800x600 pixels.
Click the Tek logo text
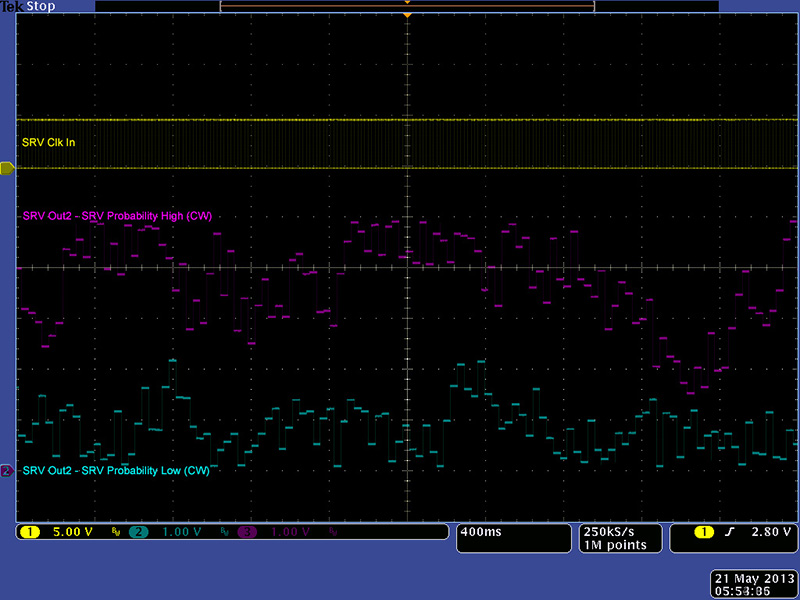click(13, 6)
